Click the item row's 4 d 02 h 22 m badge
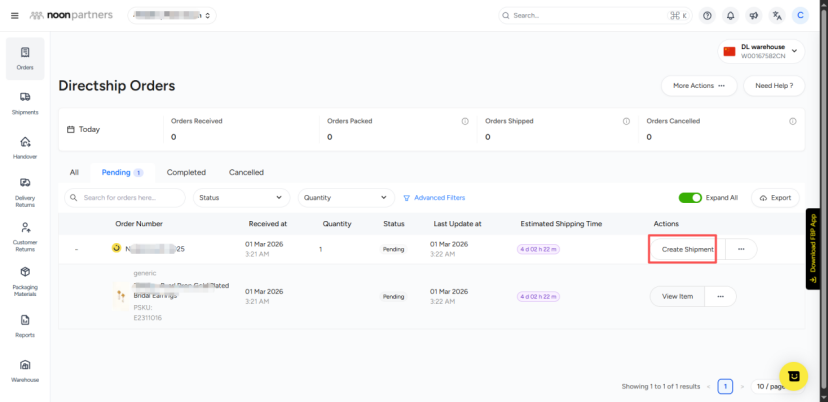The width and height of the screenshot is (828, 402). pyautogui.click(x=538, y=297)
